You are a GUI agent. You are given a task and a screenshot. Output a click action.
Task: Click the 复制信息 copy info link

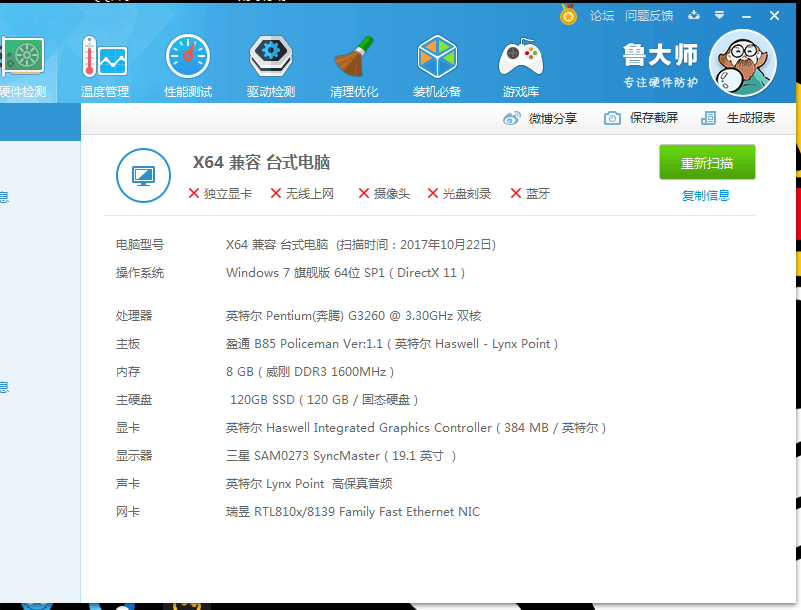point(706,195)
